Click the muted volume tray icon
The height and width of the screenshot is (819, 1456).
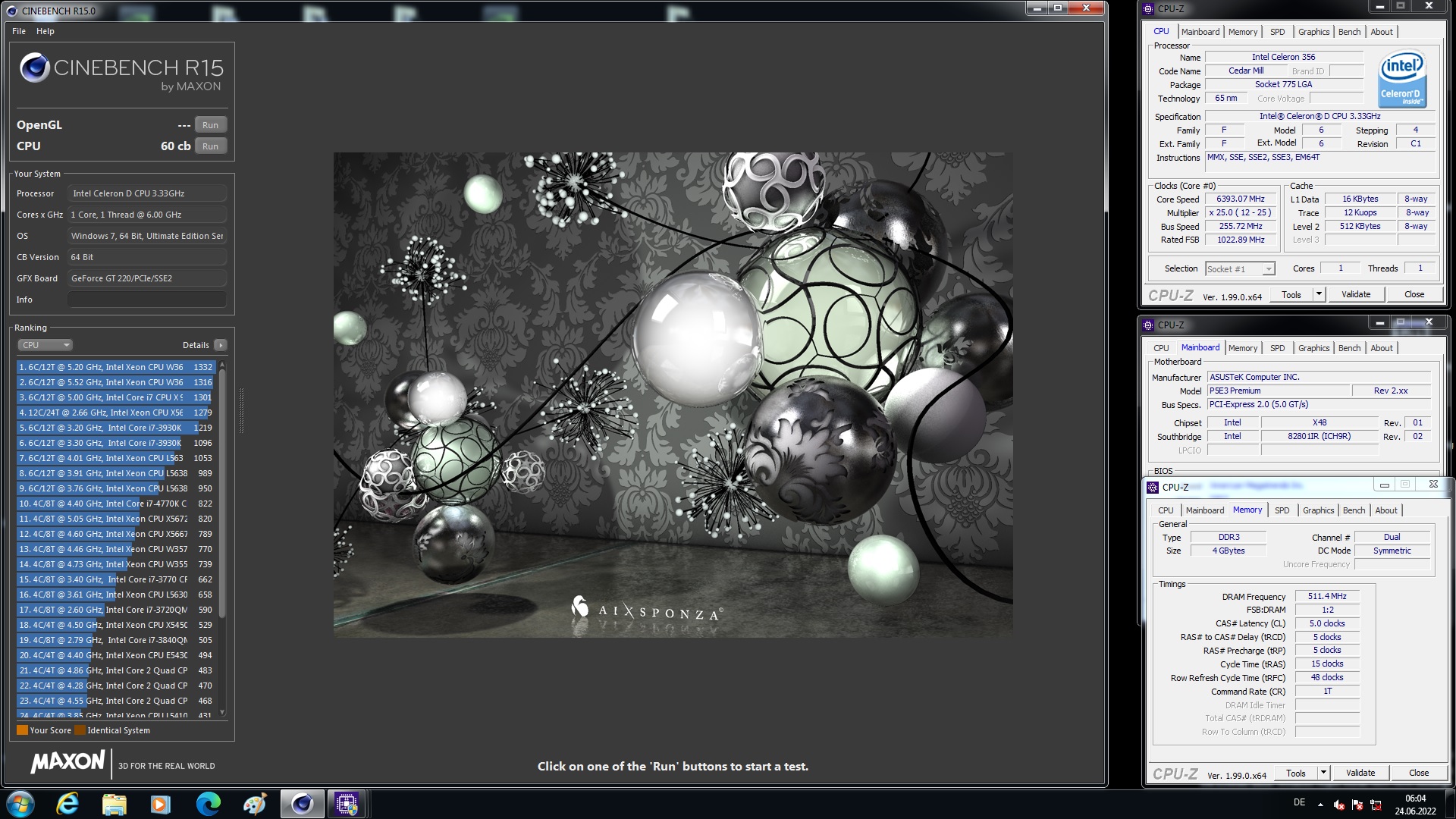coord(1339,805)
